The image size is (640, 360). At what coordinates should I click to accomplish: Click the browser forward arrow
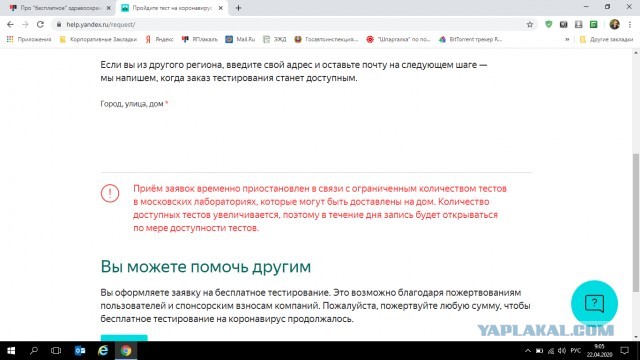tap(25, 24)
